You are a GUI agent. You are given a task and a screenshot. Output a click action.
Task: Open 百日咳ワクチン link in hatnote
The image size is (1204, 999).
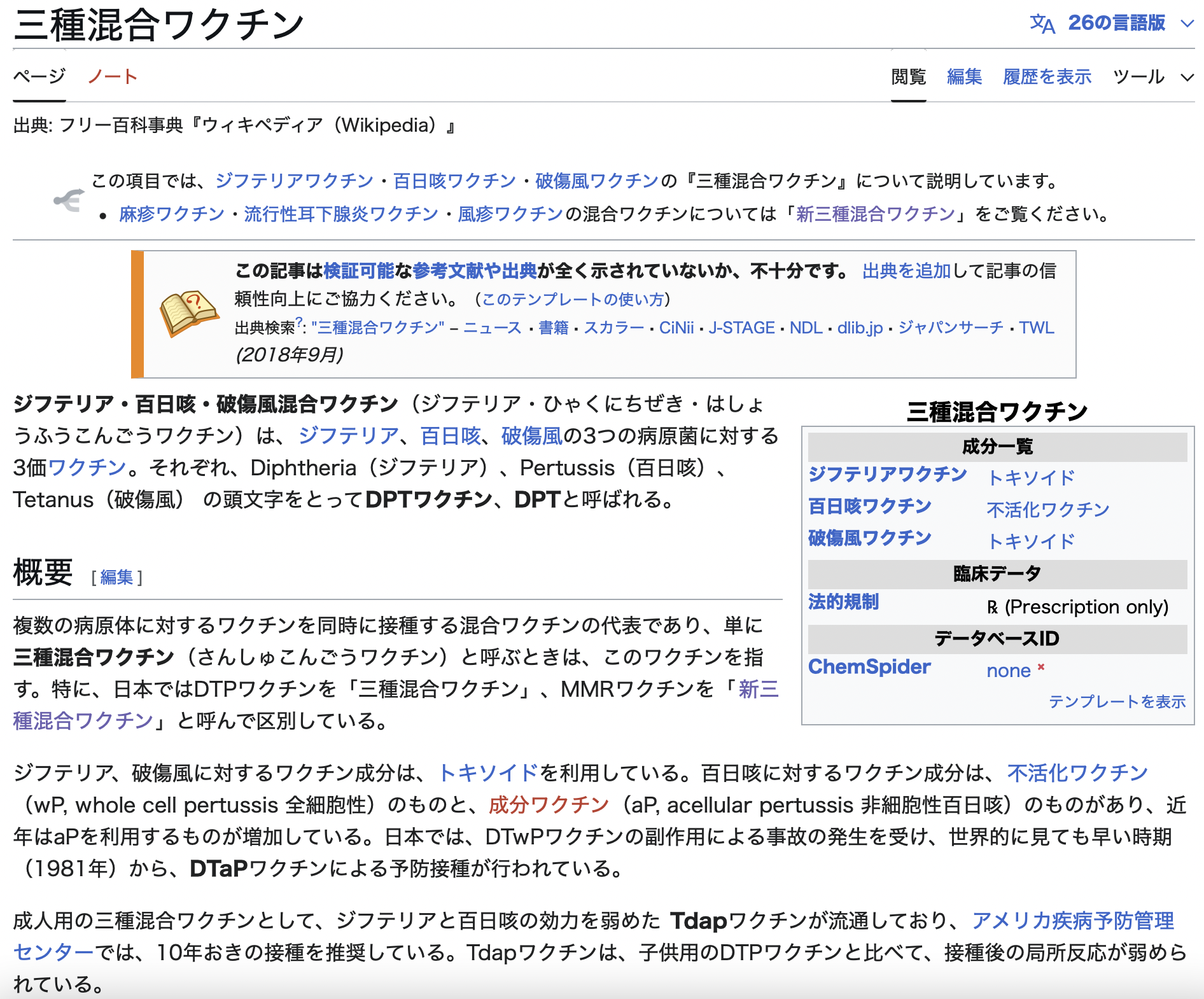tap(454, 181)
